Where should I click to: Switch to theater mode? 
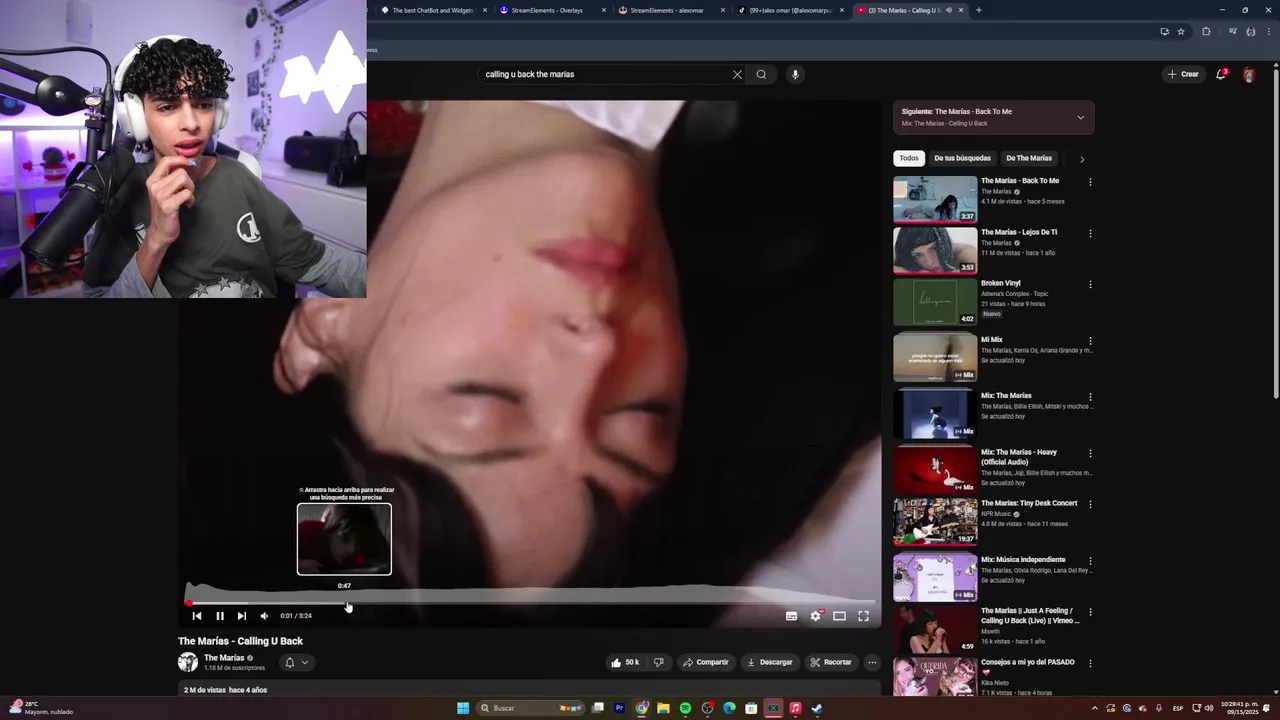pos(839,616)
